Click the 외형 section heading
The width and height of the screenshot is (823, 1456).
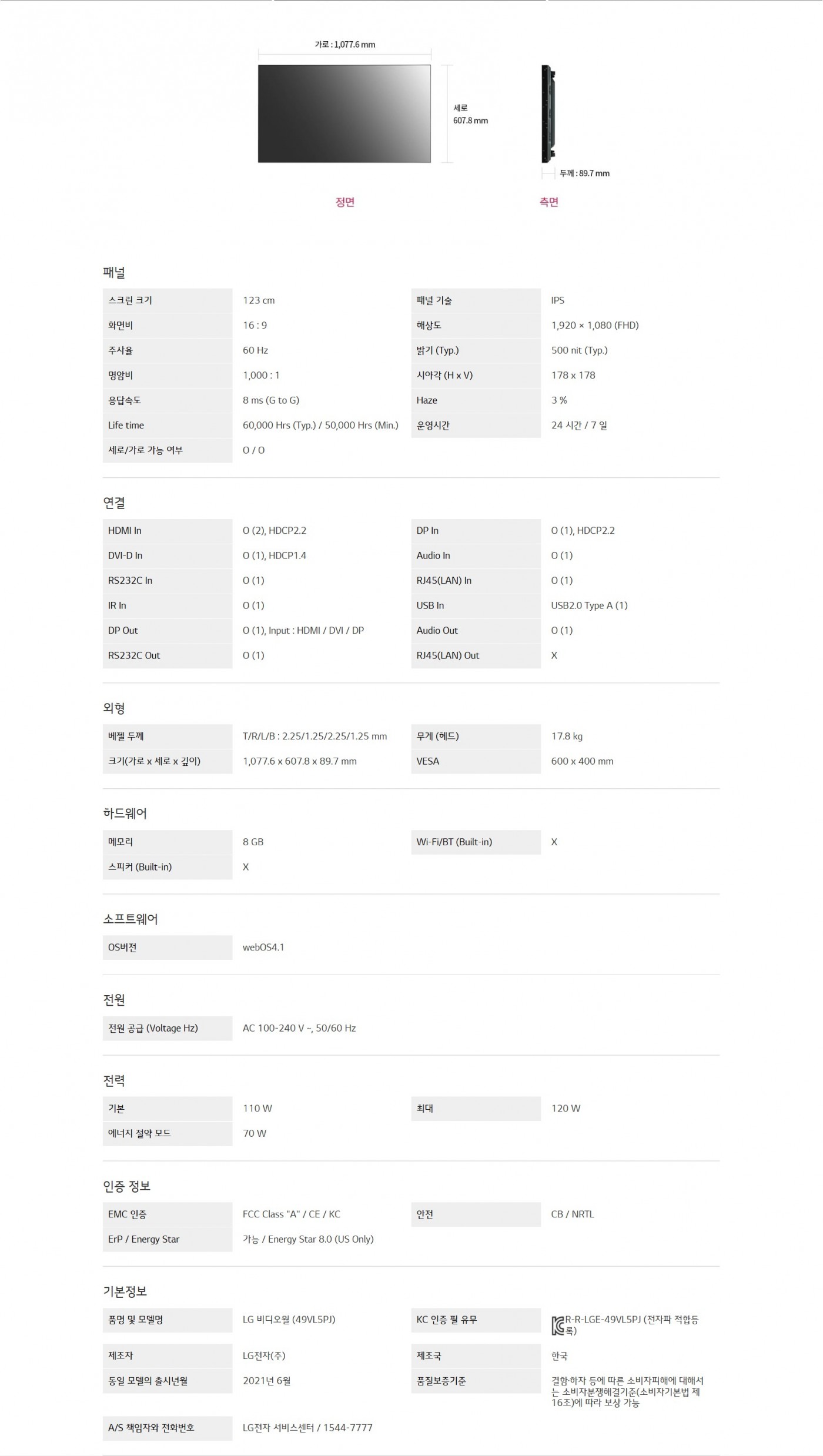(x=114, y=708)
